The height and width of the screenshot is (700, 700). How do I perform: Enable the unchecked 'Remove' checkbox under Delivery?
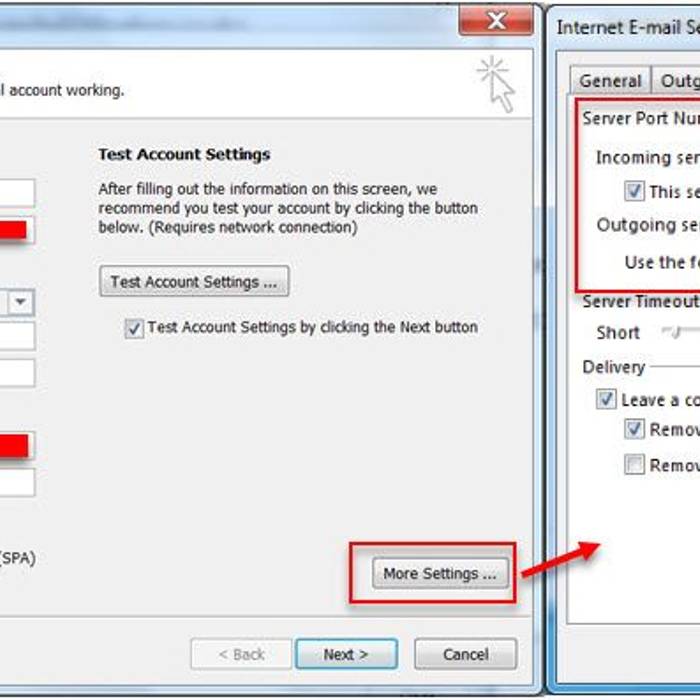pyautogui.click(x=634, y=464)
